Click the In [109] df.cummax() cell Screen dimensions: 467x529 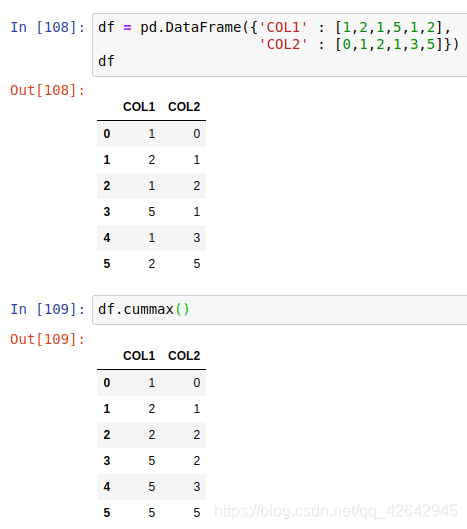point(280,310)
